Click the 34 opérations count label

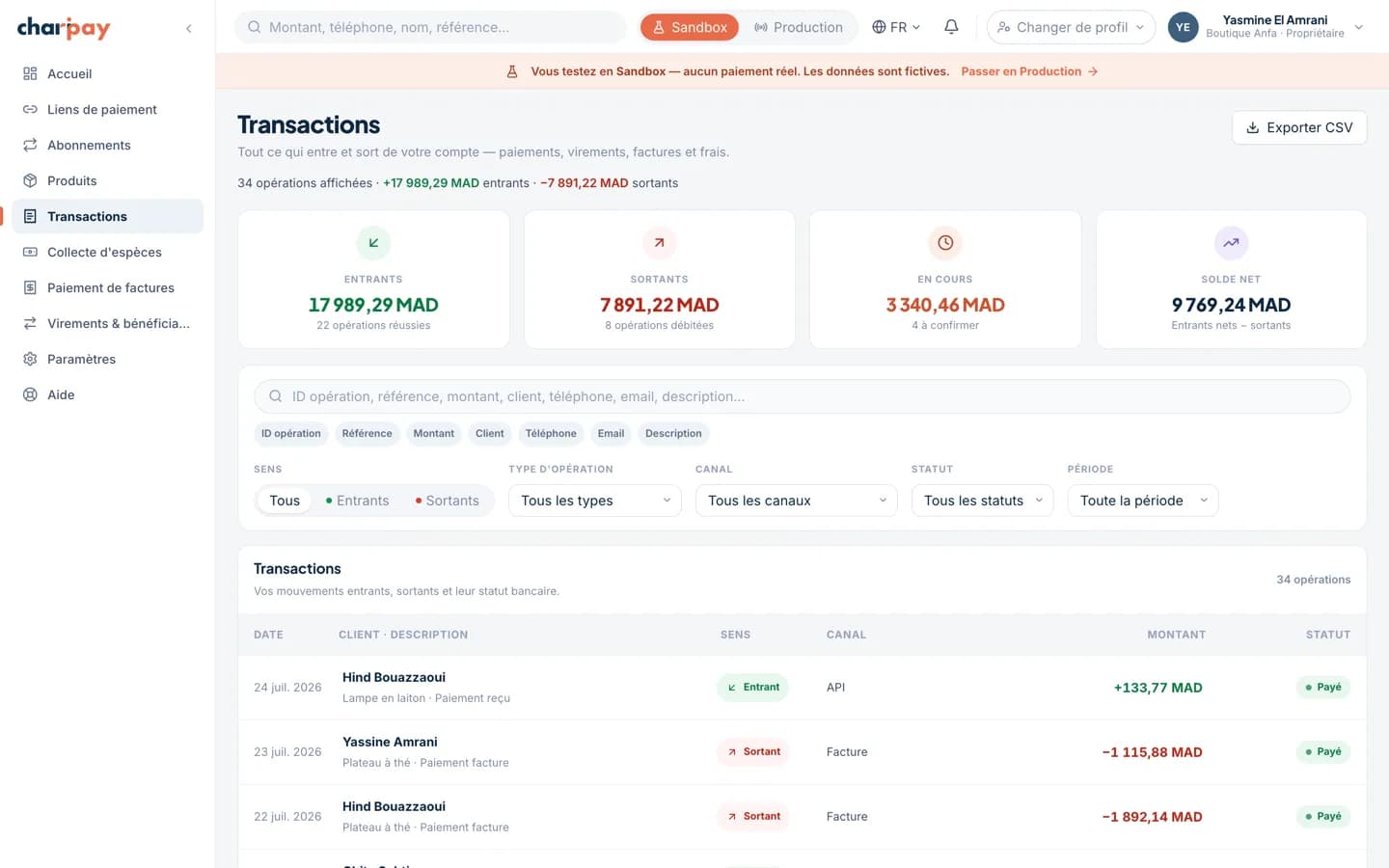1314,580
